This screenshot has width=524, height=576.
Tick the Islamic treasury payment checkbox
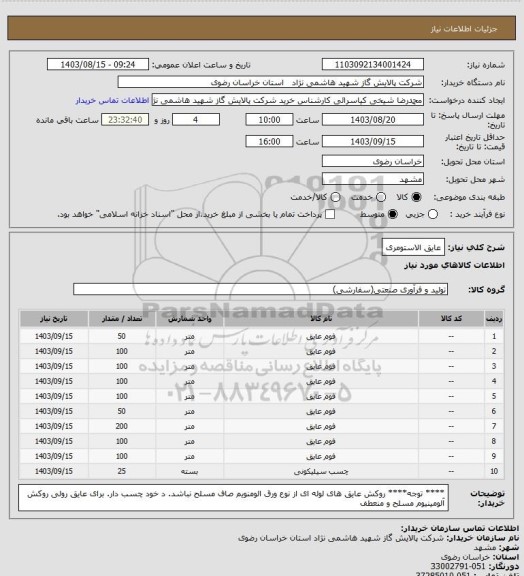coord(330,214)
